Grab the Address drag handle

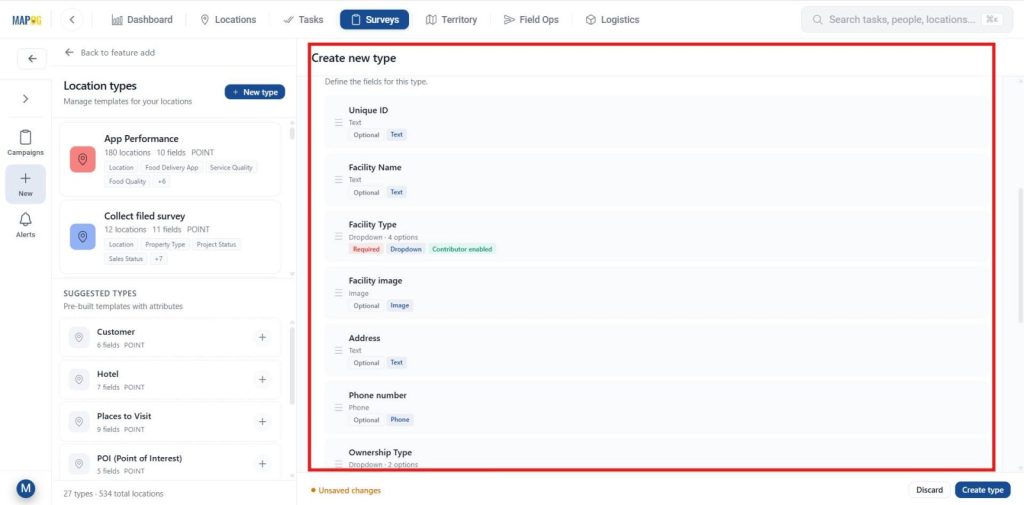tap(338, 350)
